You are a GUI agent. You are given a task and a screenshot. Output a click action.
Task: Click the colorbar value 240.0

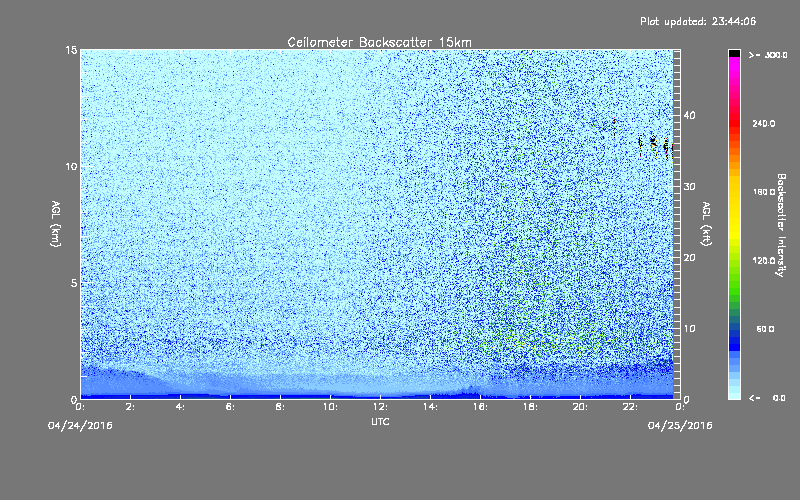(764, 124)
